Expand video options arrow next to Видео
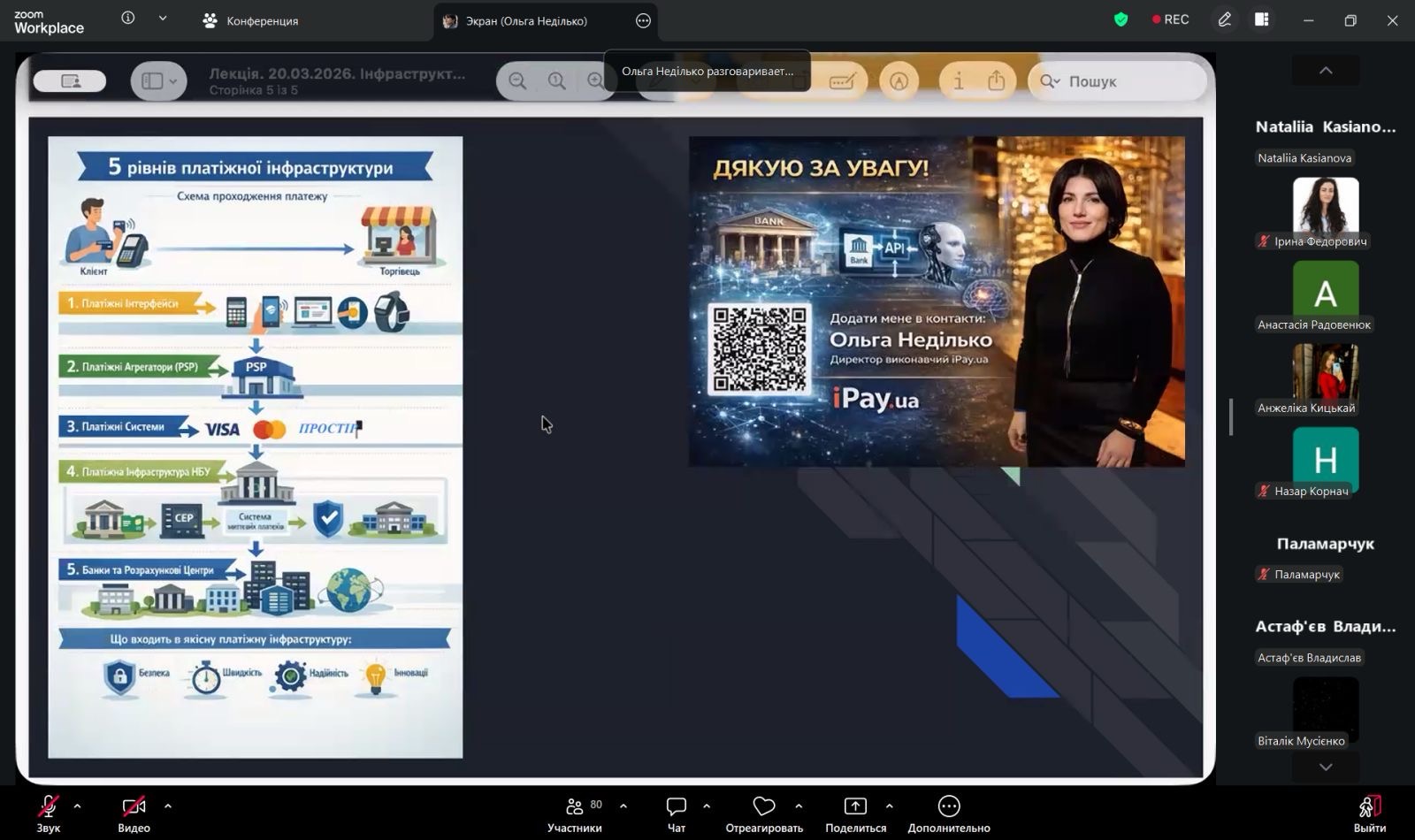Screen dimensions: 1415x840 pyautogui.click(x=168, y=806)
